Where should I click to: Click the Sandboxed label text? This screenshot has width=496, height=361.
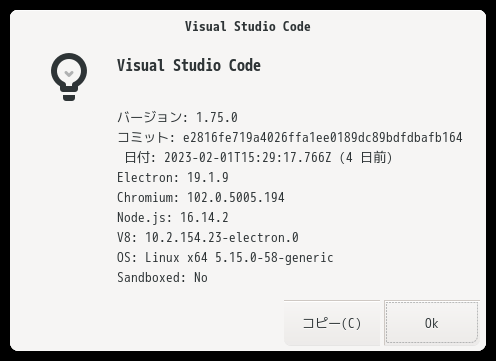(x=148, y=277)
